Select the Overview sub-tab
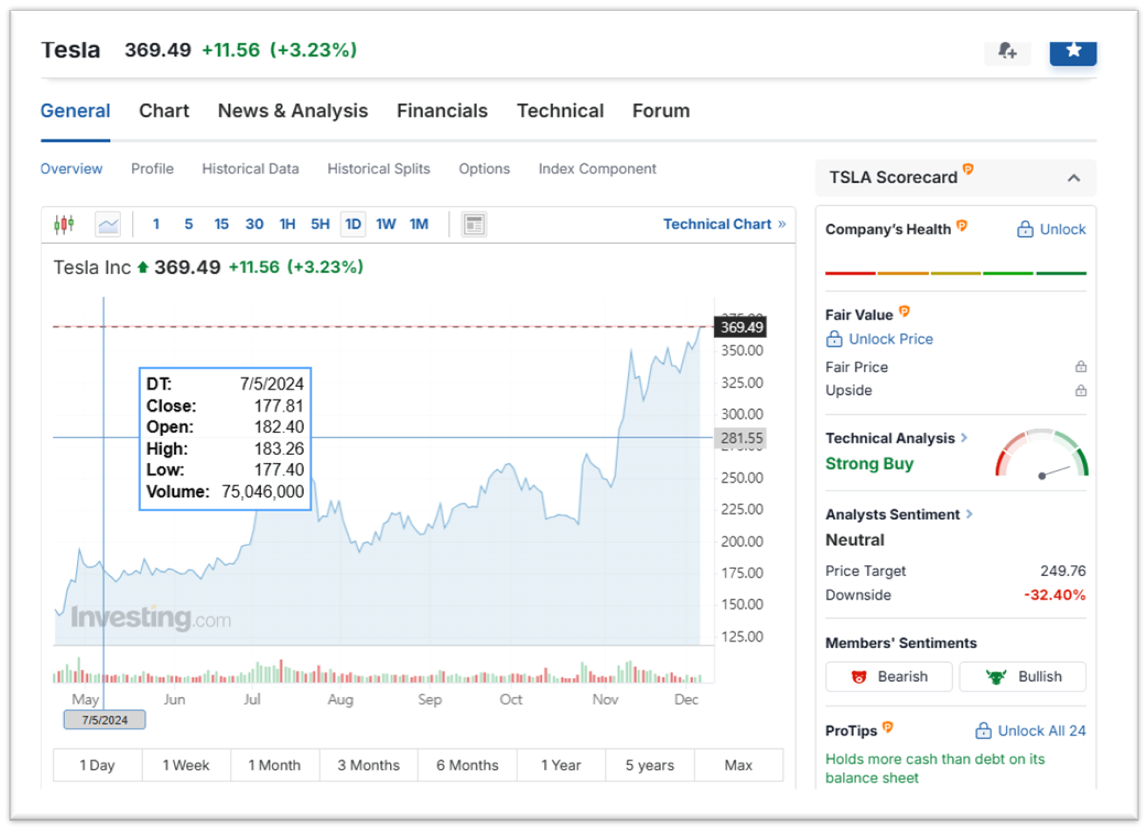 click(71, 168)
